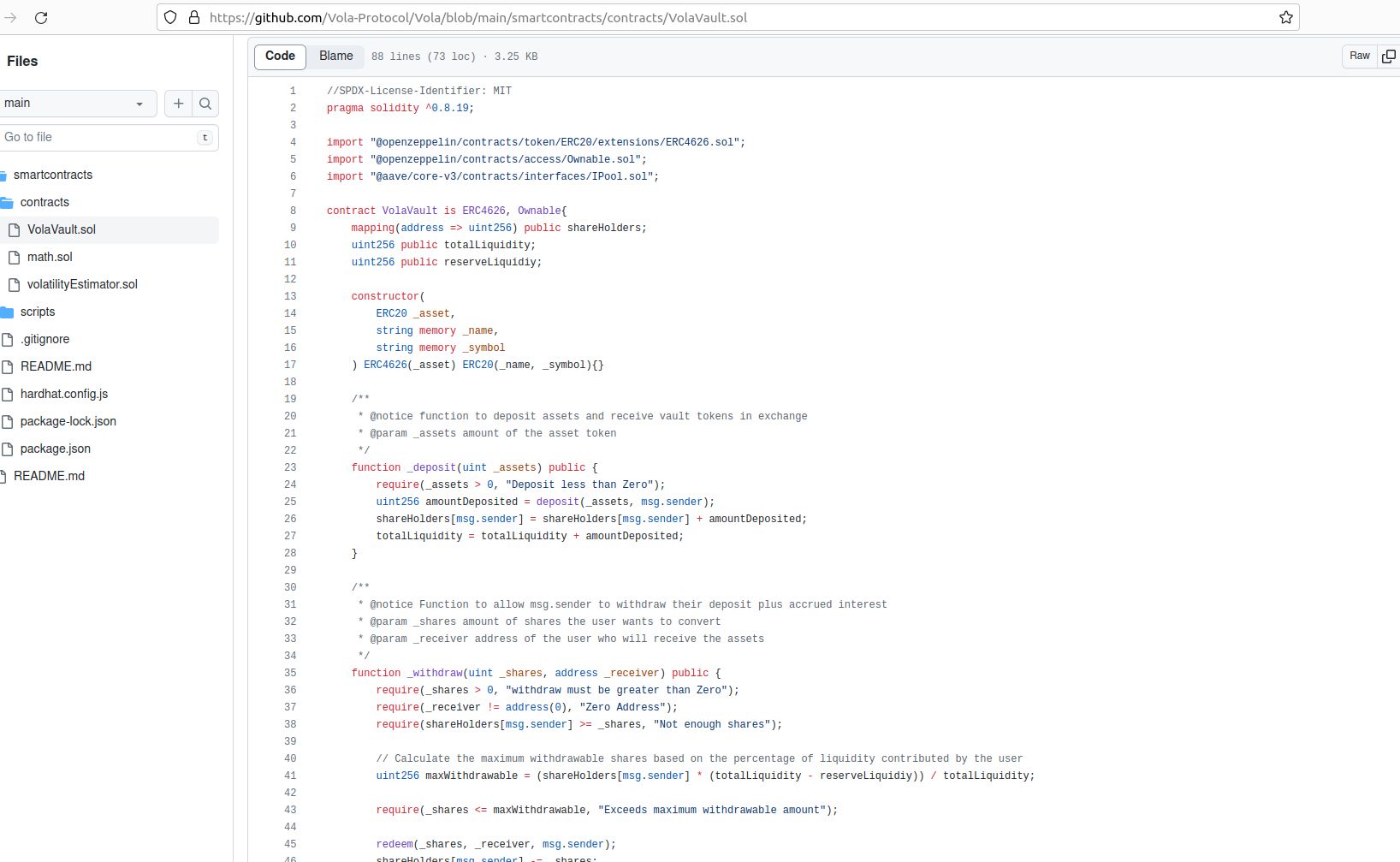1400x862 pixels.
Task: Click 'function _deposit' declaration
Action: (474, 467)
